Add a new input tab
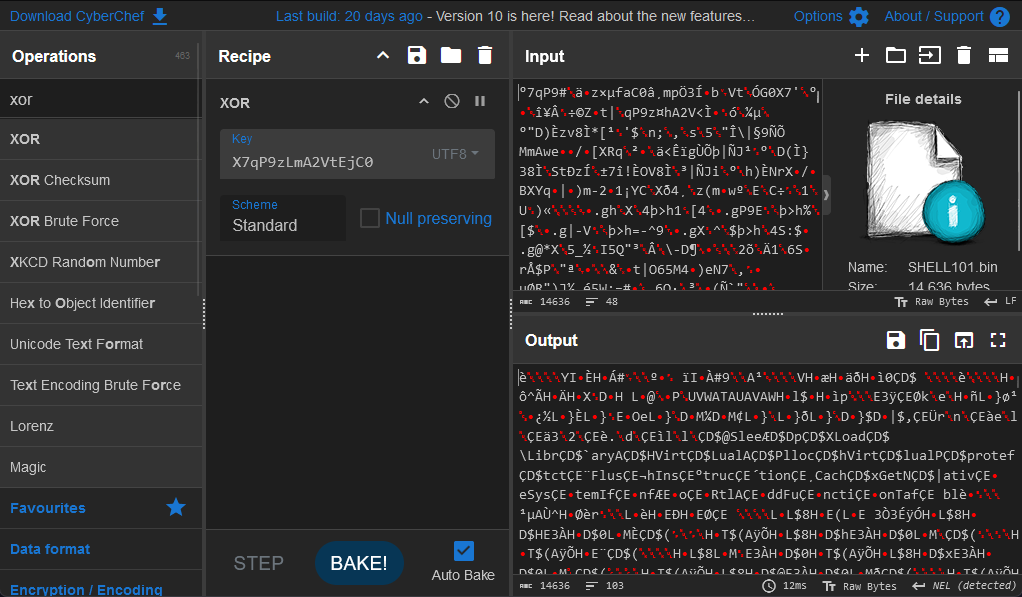This screenshot has width=1022, height=597. [861, 56]
